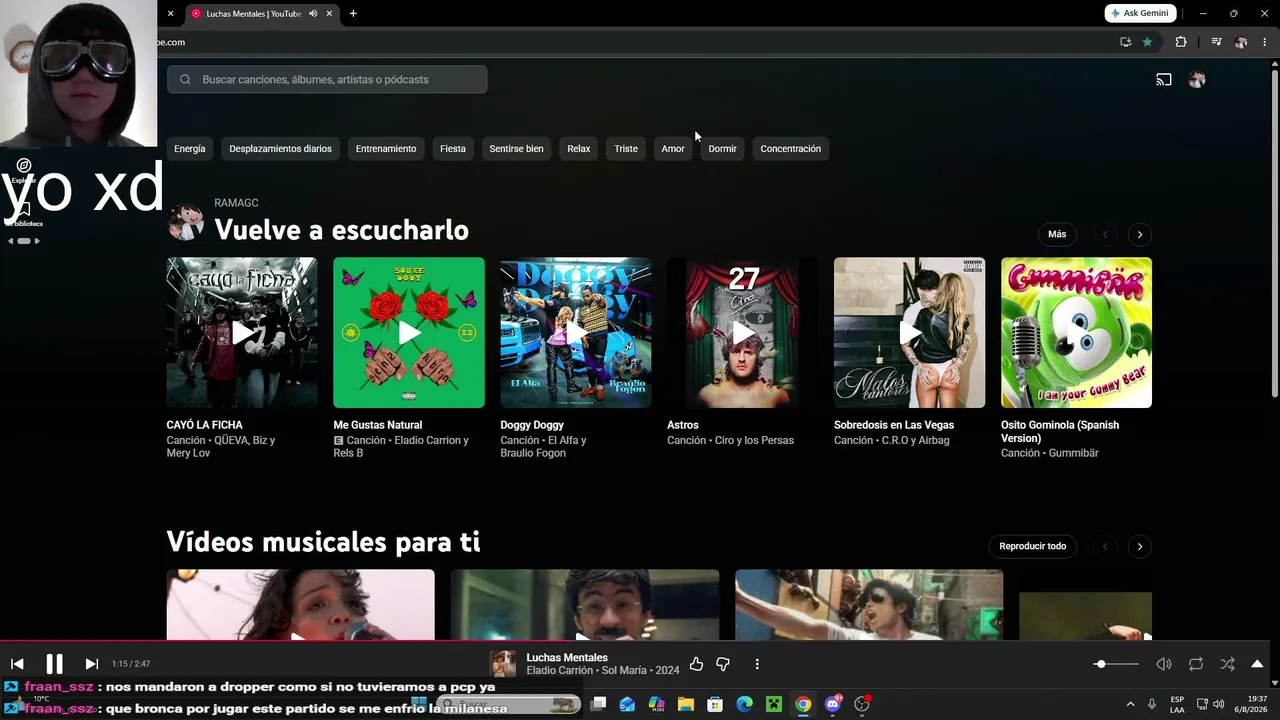Open Microsoft Store from the taskbar

(715, 704)
